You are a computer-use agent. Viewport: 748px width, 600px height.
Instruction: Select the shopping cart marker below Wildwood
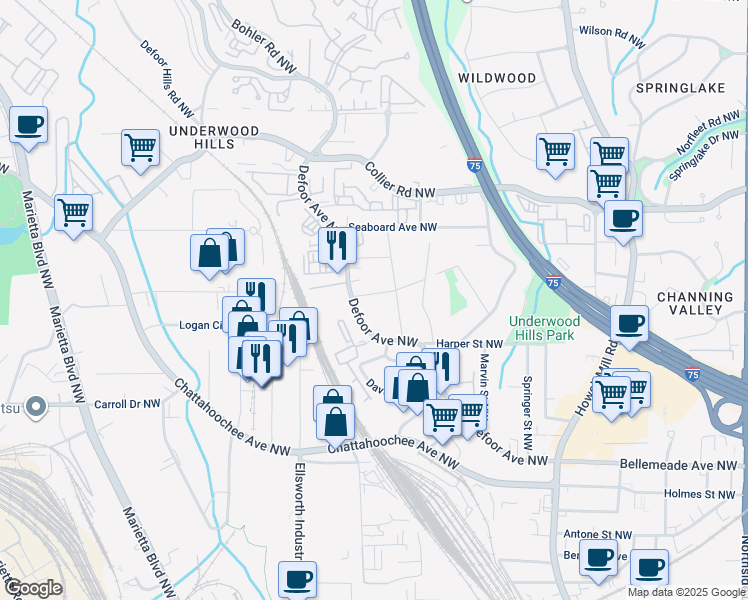pyautogui.click(x=555, y=152)
